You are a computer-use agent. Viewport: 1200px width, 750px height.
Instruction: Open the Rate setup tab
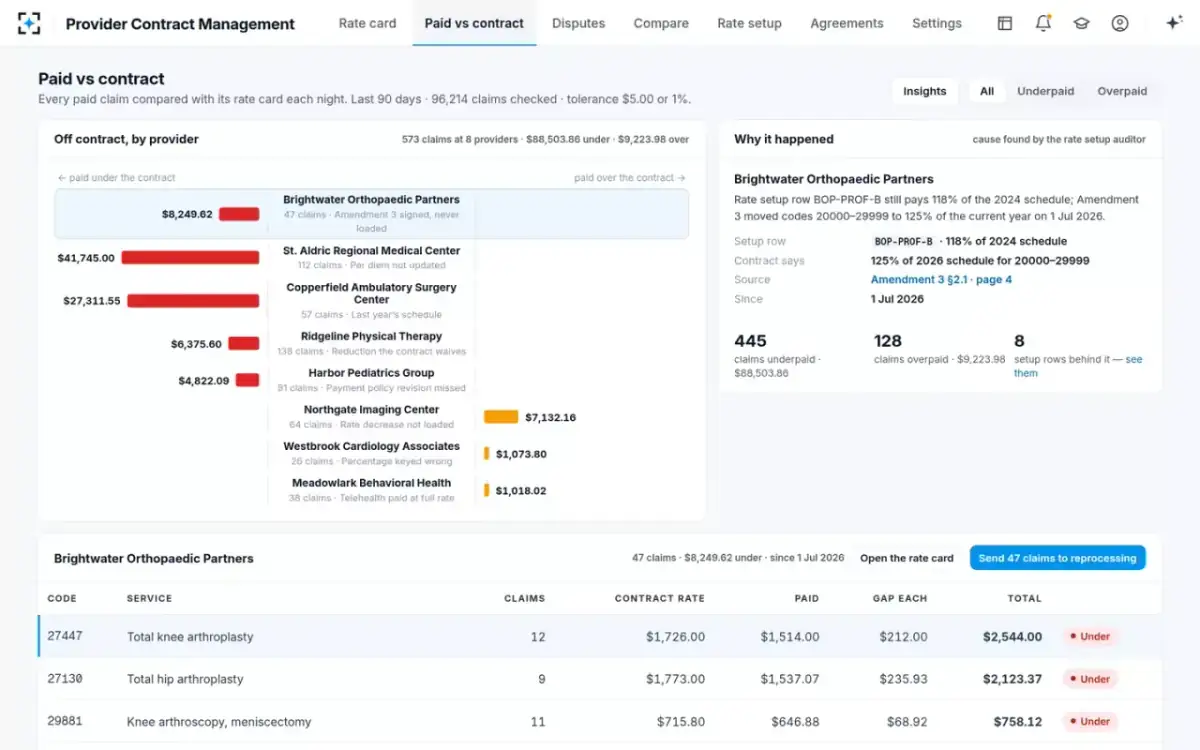coord(749,23)
